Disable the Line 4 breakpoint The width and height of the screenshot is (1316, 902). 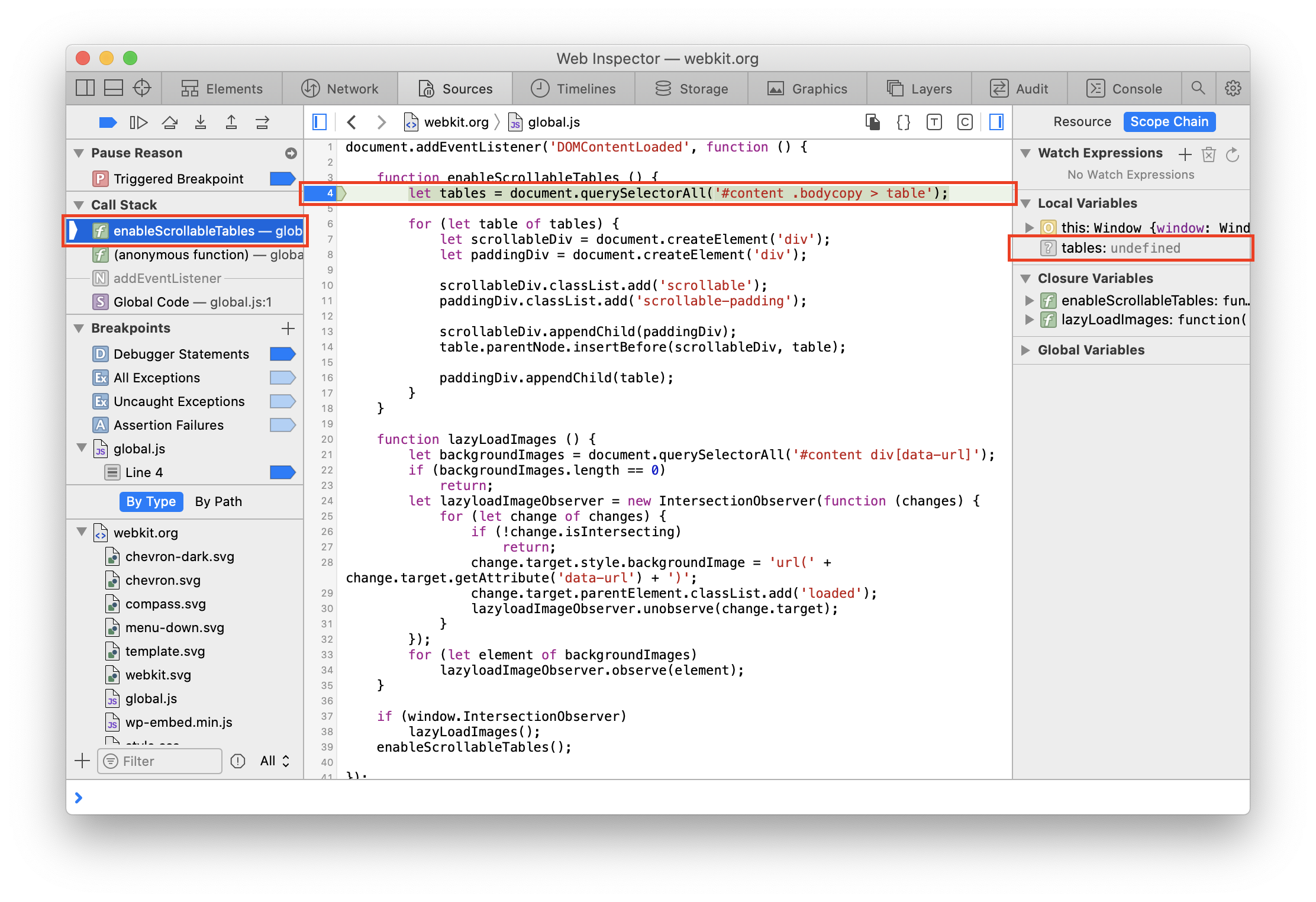tap(282, 472)
